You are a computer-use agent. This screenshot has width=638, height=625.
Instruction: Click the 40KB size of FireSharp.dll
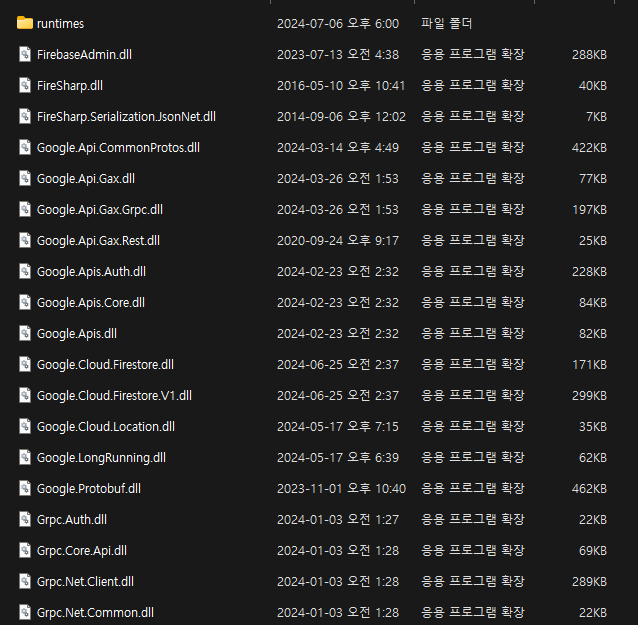coord(593,85)
